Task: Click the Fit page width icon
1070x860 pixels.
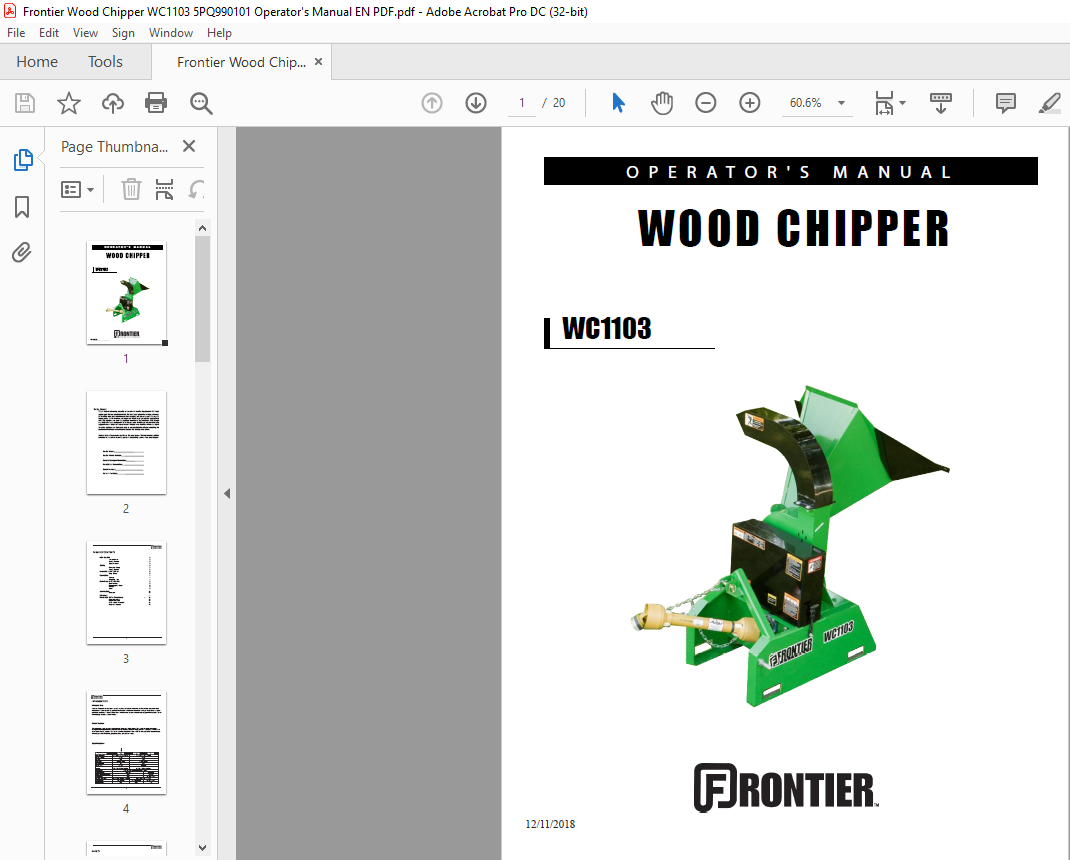Action: coord(884,103)
